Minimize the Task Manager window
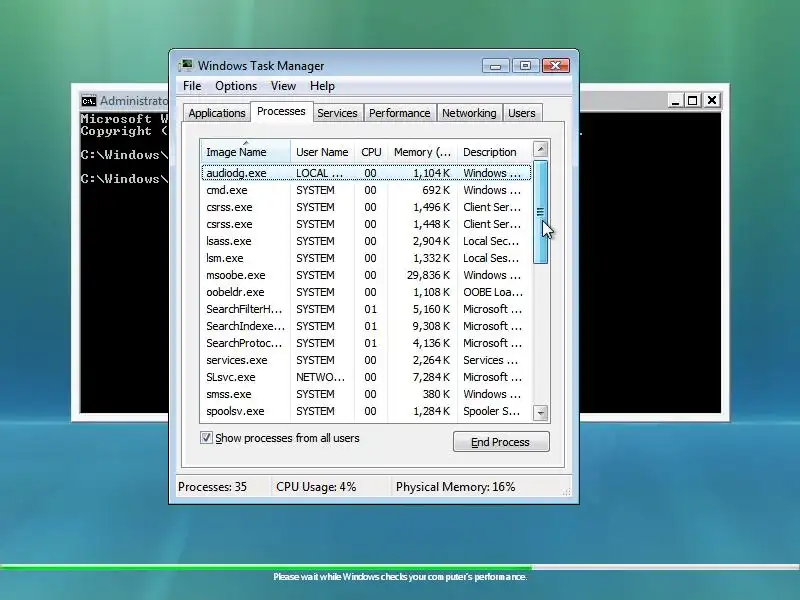The image size is (800, 600). (495, 66)
